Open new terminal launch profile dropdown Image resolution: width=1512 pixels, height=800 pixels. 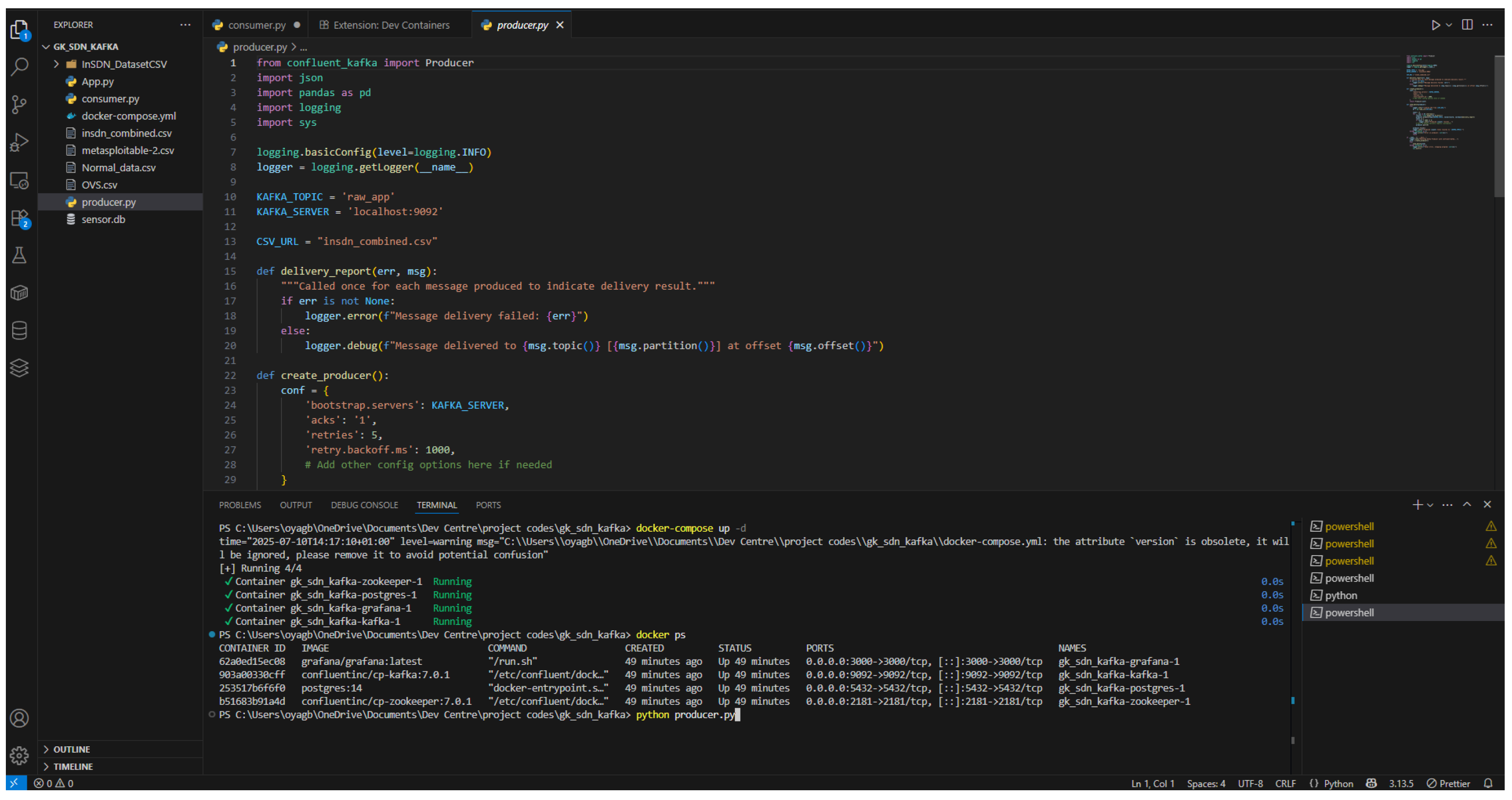(1431, 505)
